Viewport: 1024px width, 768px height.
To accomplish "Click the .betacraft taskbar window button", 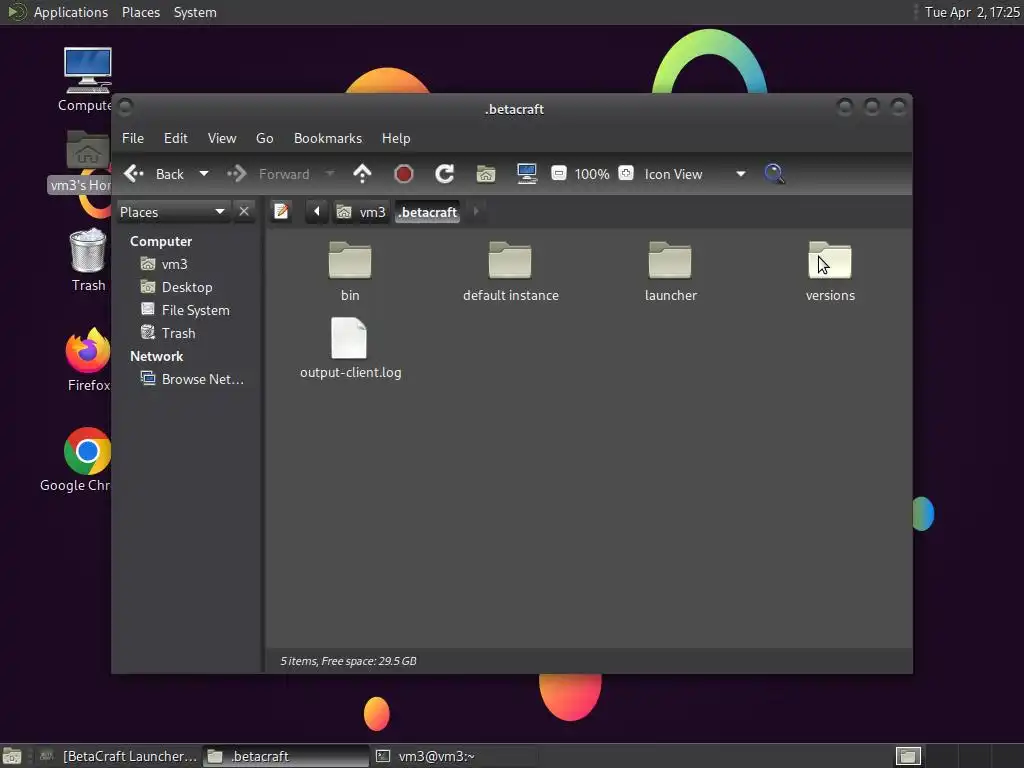I will (286, 756).
